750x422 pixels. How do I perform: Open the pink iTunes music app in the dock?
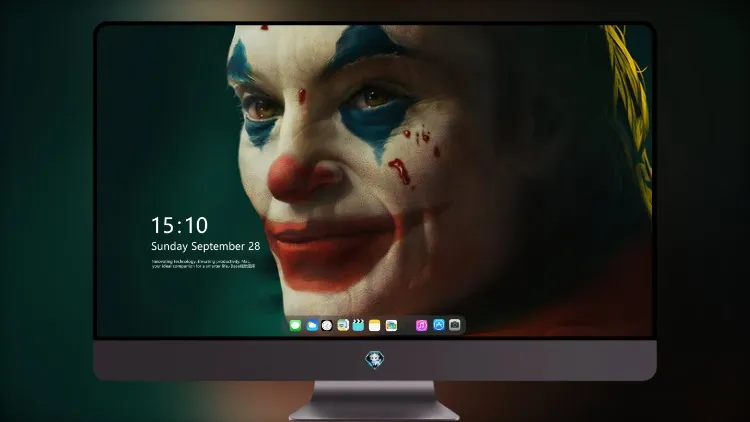pos(421,325)
